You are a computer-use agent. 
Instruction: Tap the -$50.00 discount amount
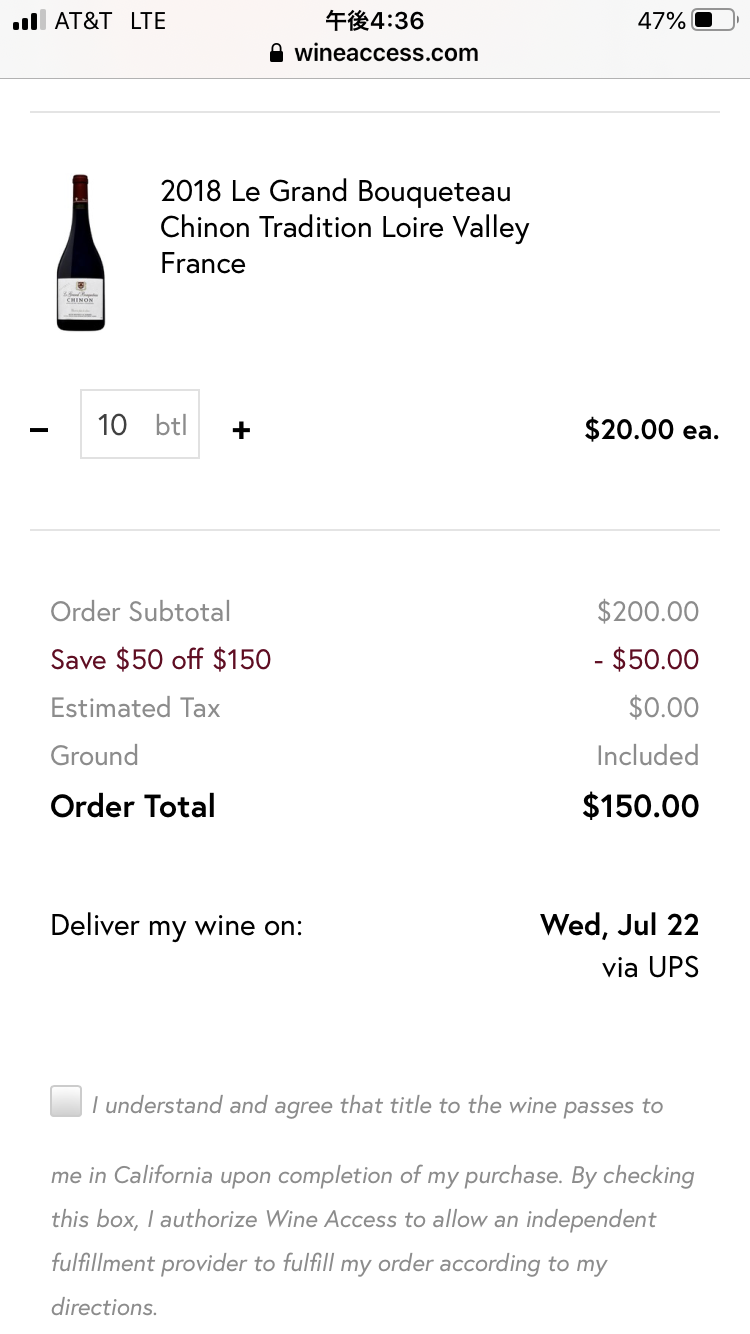click(x=646, y=660)
